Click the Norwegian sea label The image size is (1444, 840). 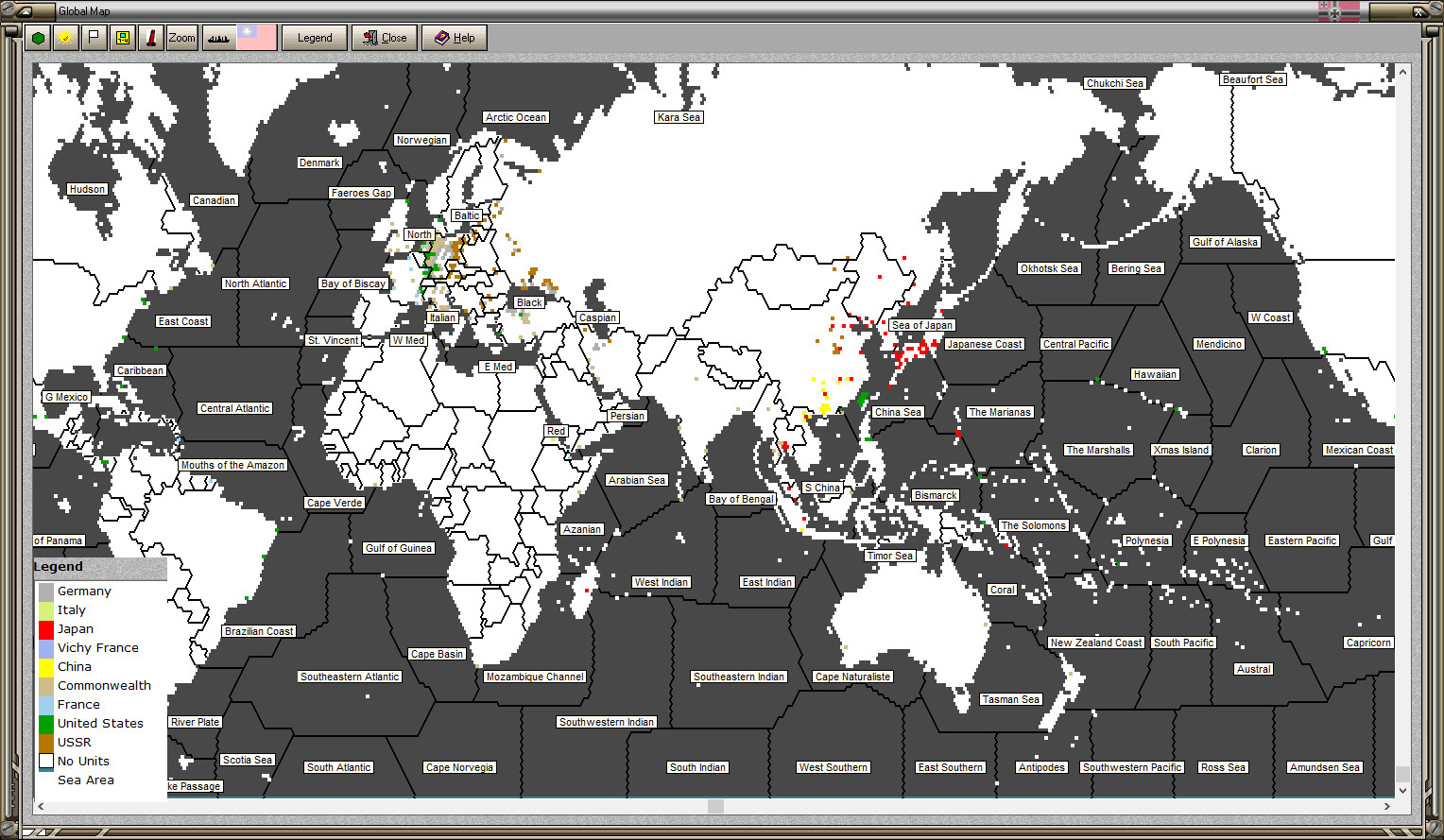coord(421,140)
